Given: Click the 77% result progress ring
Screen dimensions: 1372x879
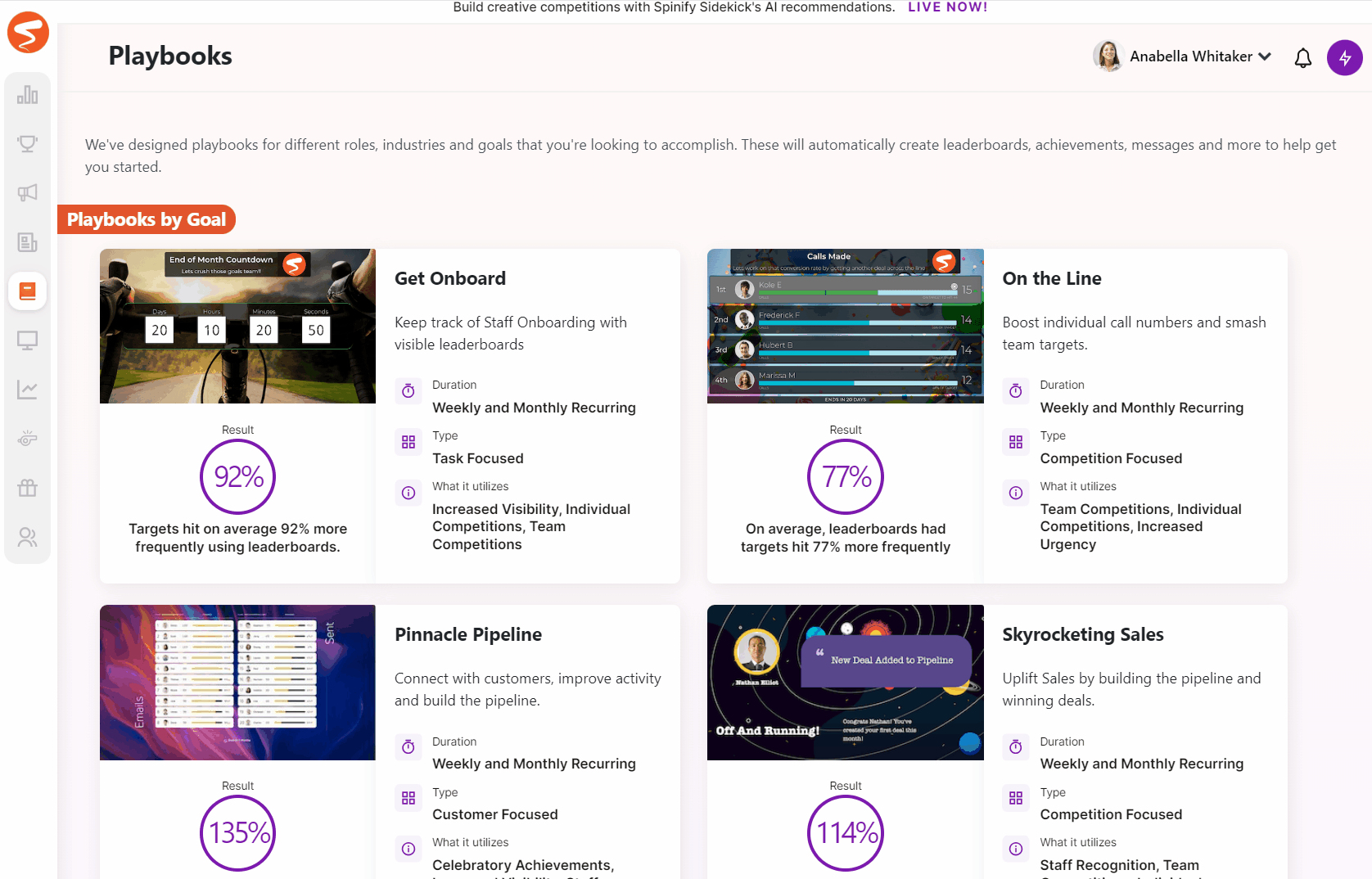Looking at the screenshot, I should [x=845, y=477].
